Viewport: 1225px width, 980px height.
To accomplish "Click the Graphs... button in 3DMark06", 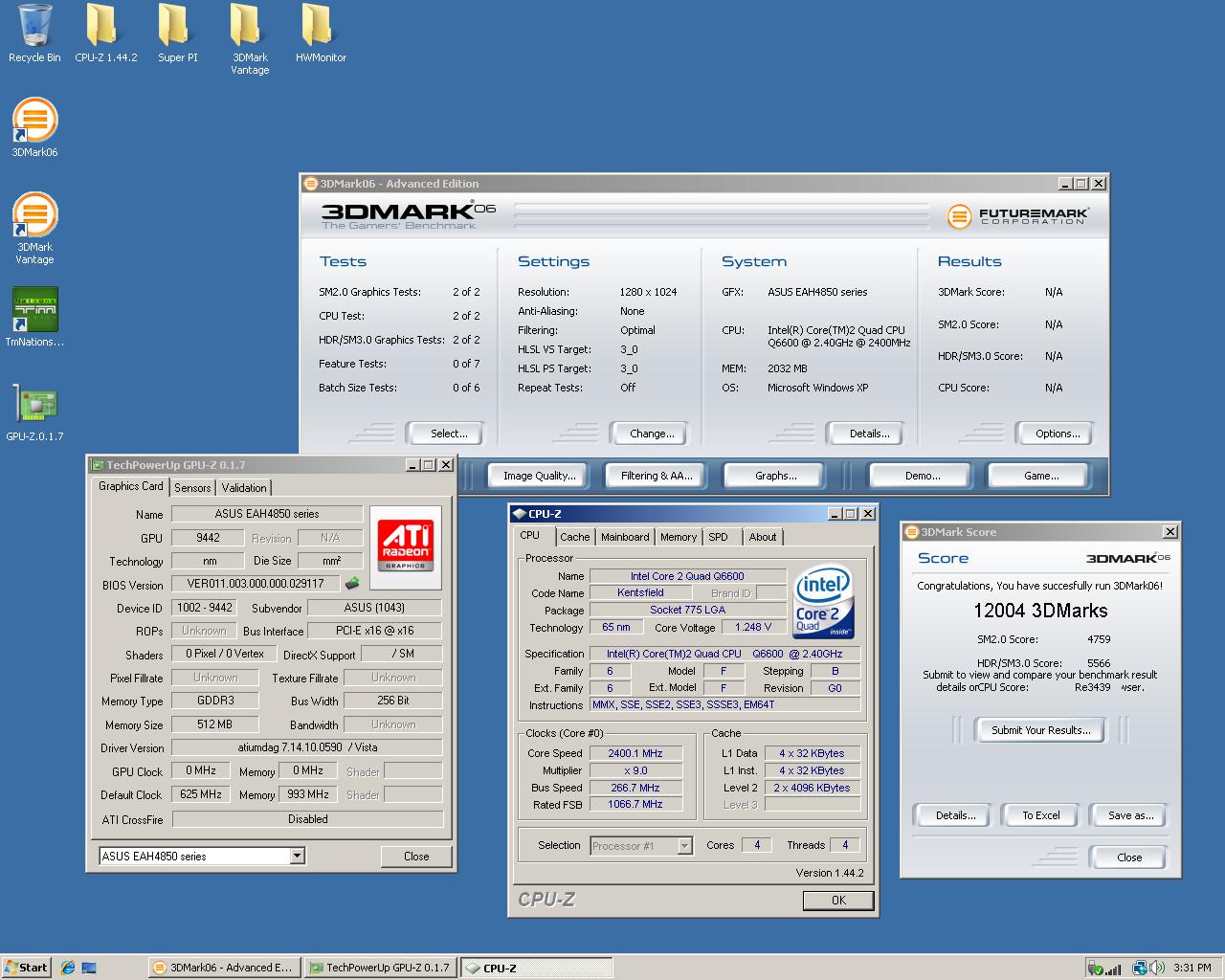I will 775,476.
